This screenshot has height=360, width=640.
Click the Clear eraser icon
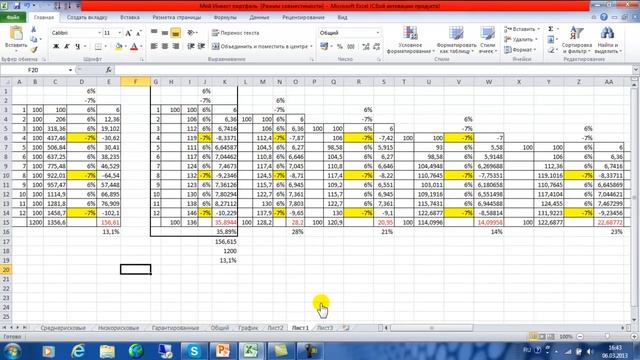pos(551,50)
